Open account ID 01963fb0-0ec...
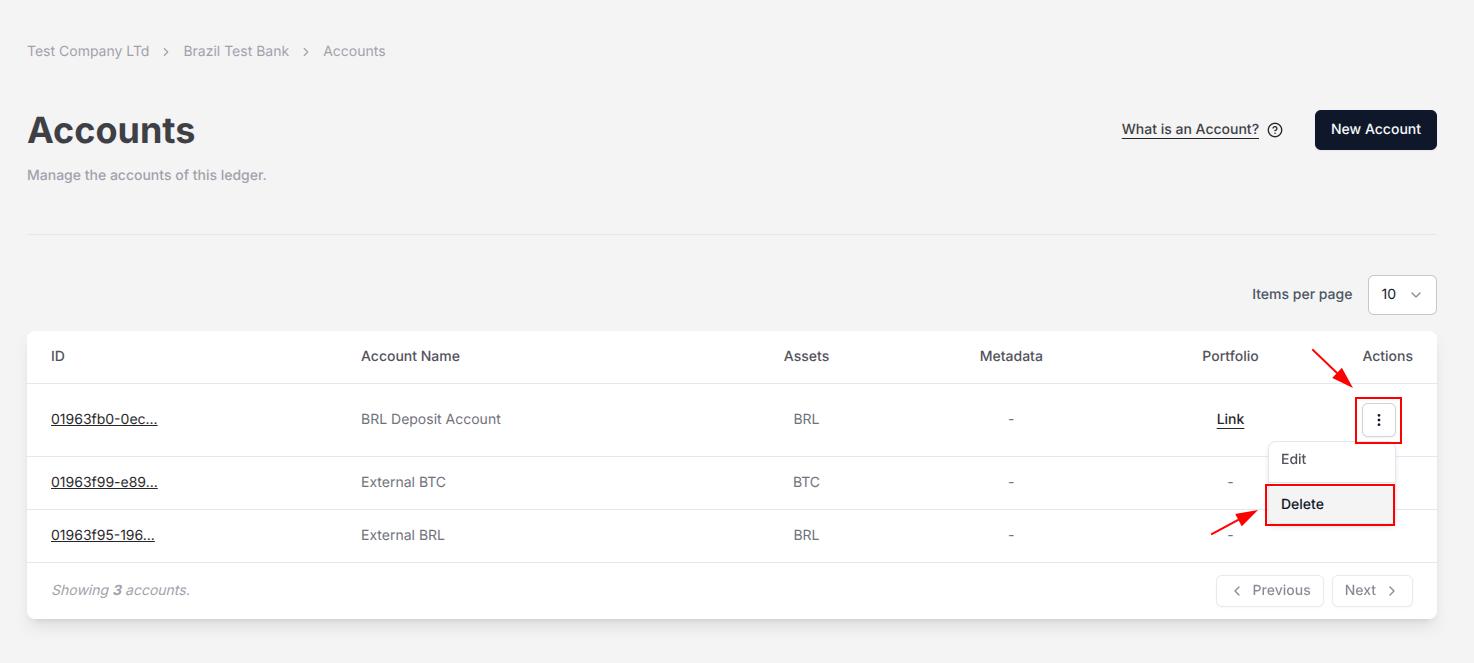The height and width of the screenshot is (663, 1474). tap(104, 419)
